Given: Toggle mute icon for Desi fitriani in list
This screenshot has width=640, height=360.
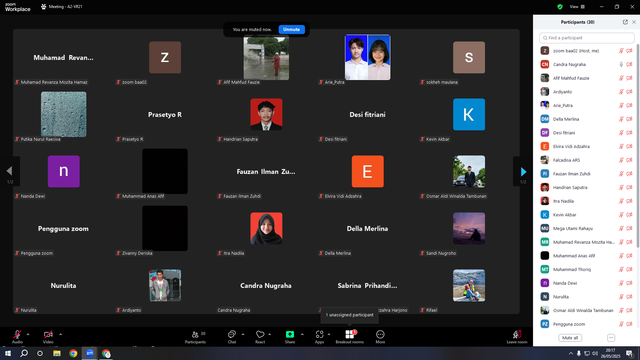Looking at the screenshot, I should tap(621, 133).
